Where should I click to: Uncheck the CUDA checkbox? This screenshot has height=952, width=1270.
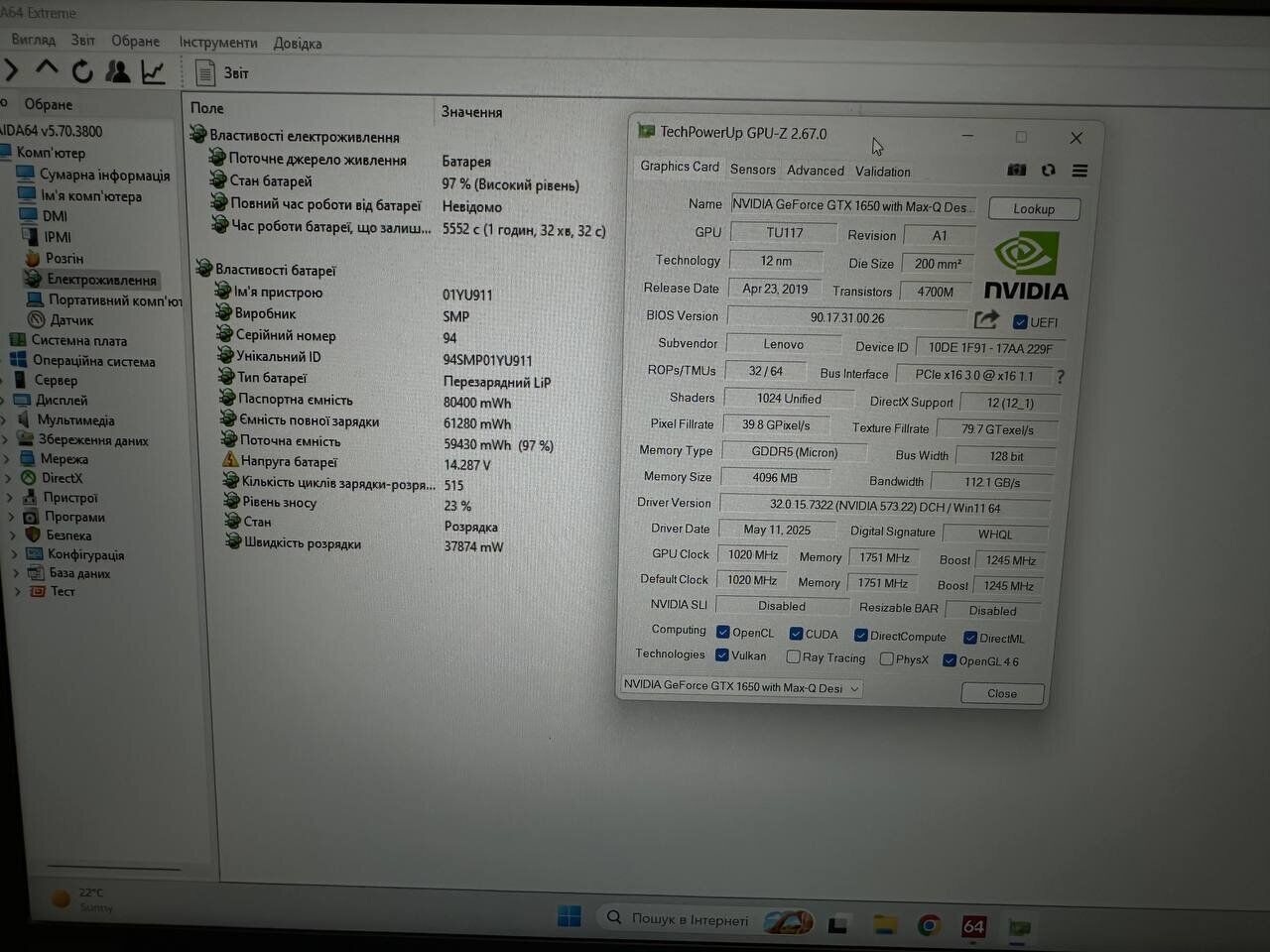point(796,634)
